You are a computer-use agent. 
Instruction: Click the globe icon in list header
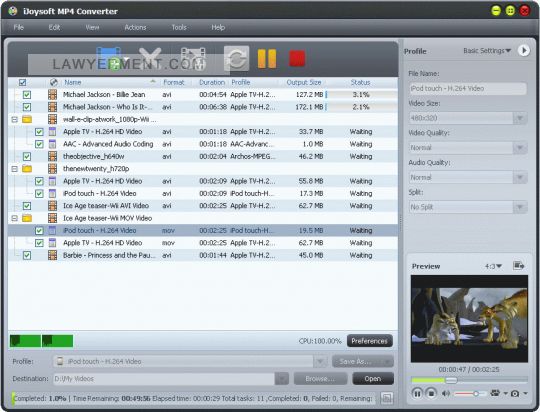pyautogui.click(x=53, y=82)
